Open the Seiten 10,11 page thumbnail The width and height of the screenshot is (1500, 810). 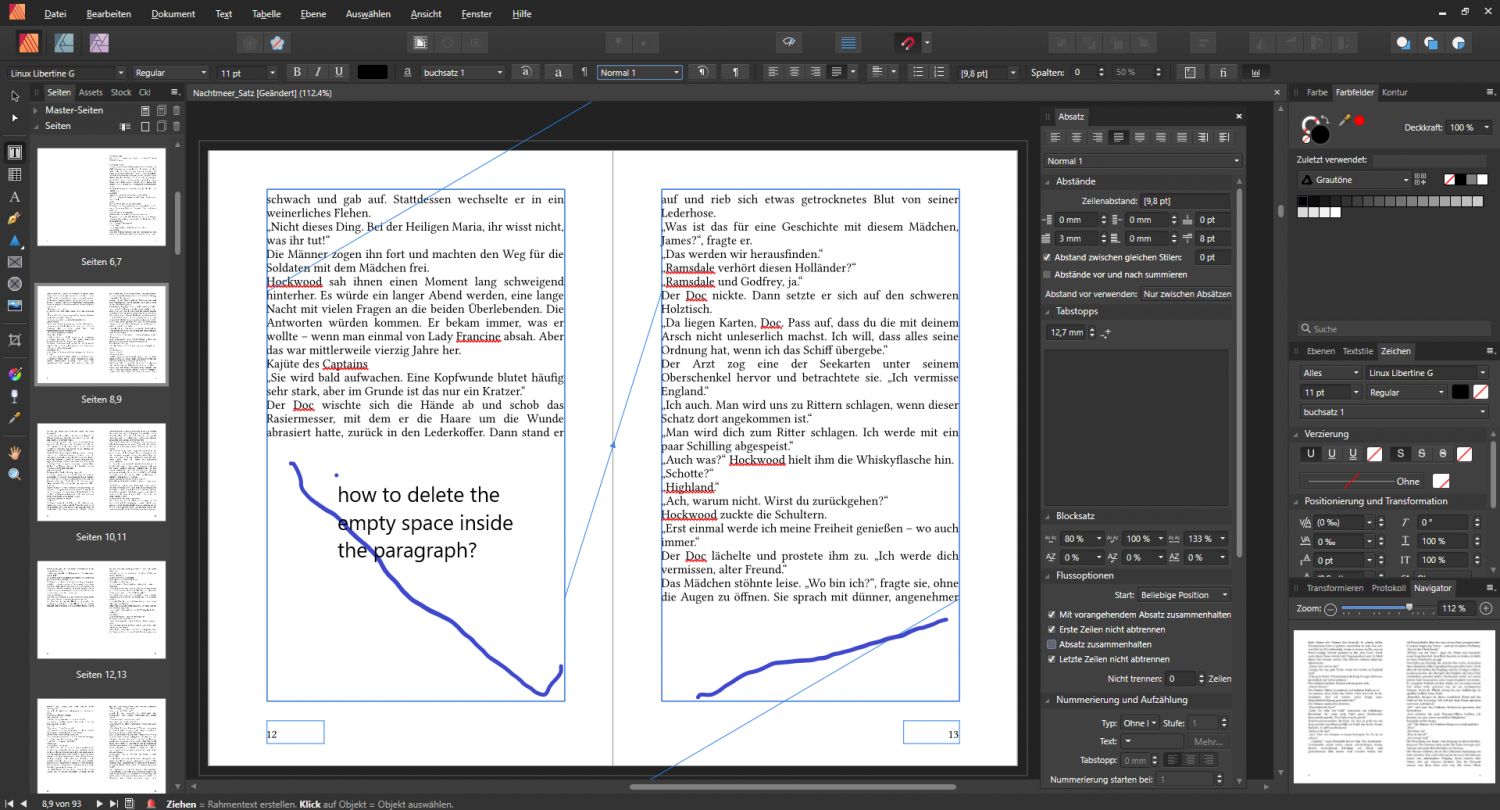tap(100, 472)
